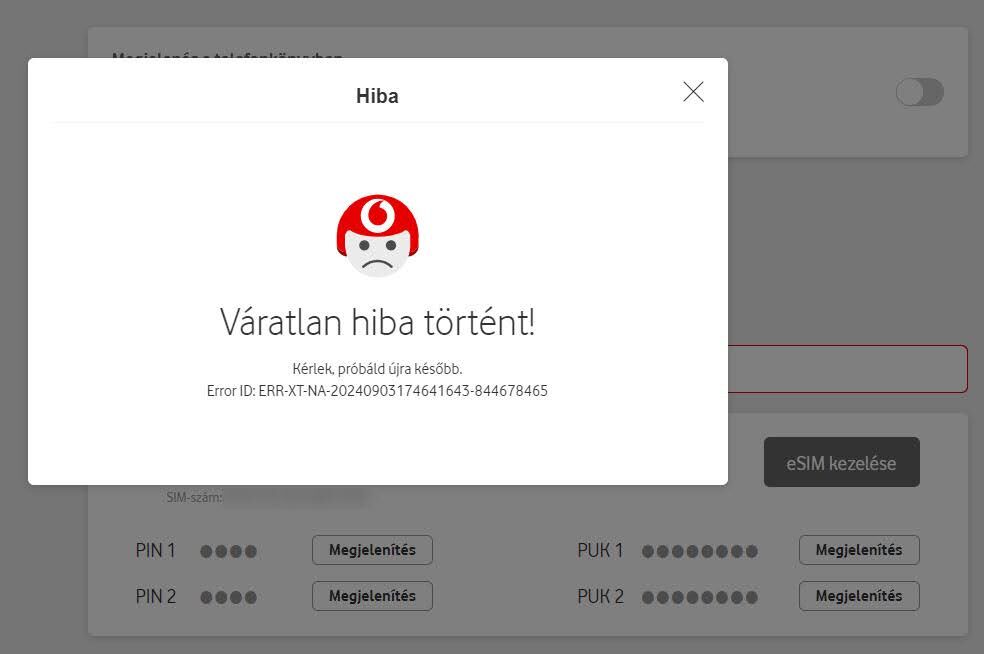The width and height of the screenshot is (984, 654).
Task: Reveal PUK 2 with Megjelenítés
Action: (x=859, y=596)
